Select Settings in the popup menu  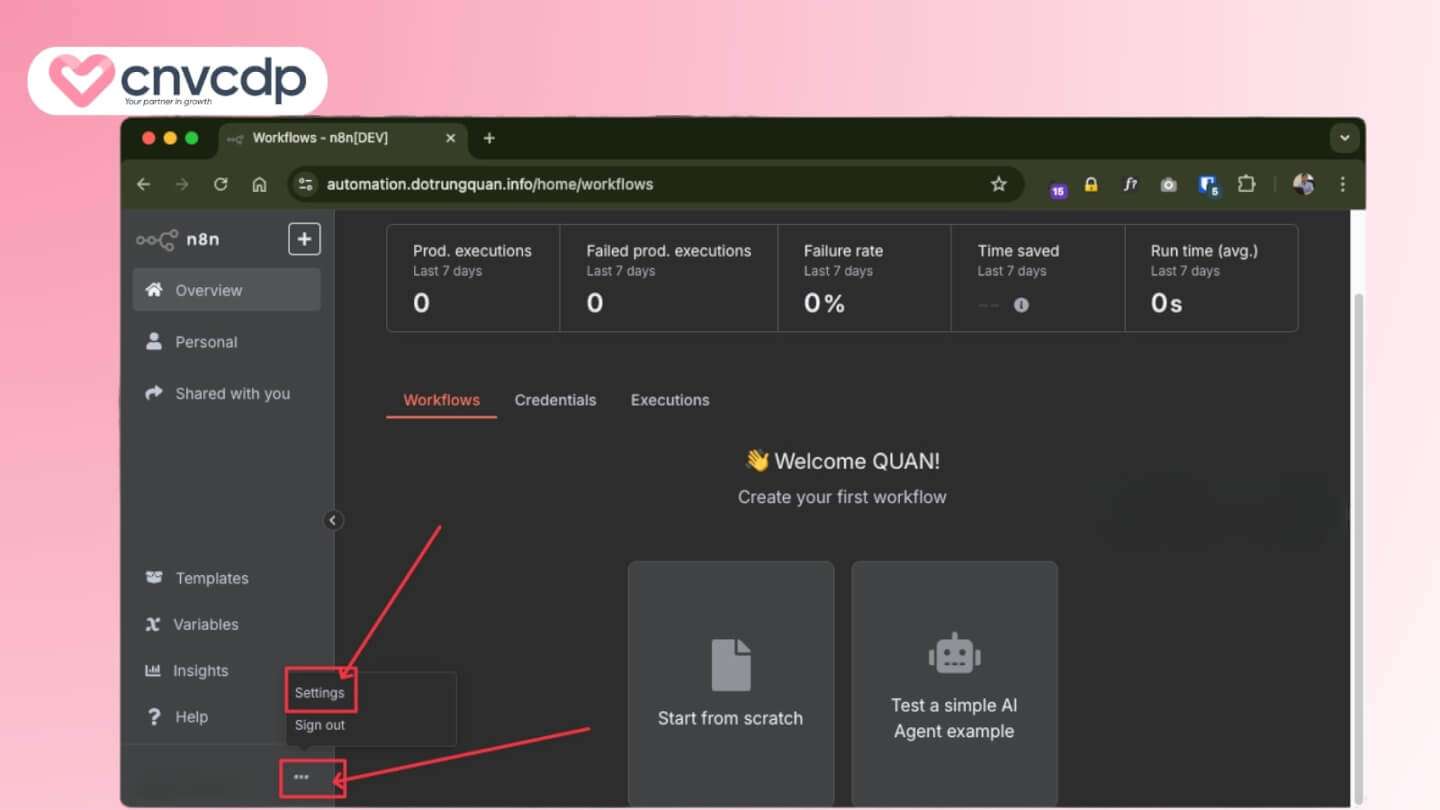(320, 692)
